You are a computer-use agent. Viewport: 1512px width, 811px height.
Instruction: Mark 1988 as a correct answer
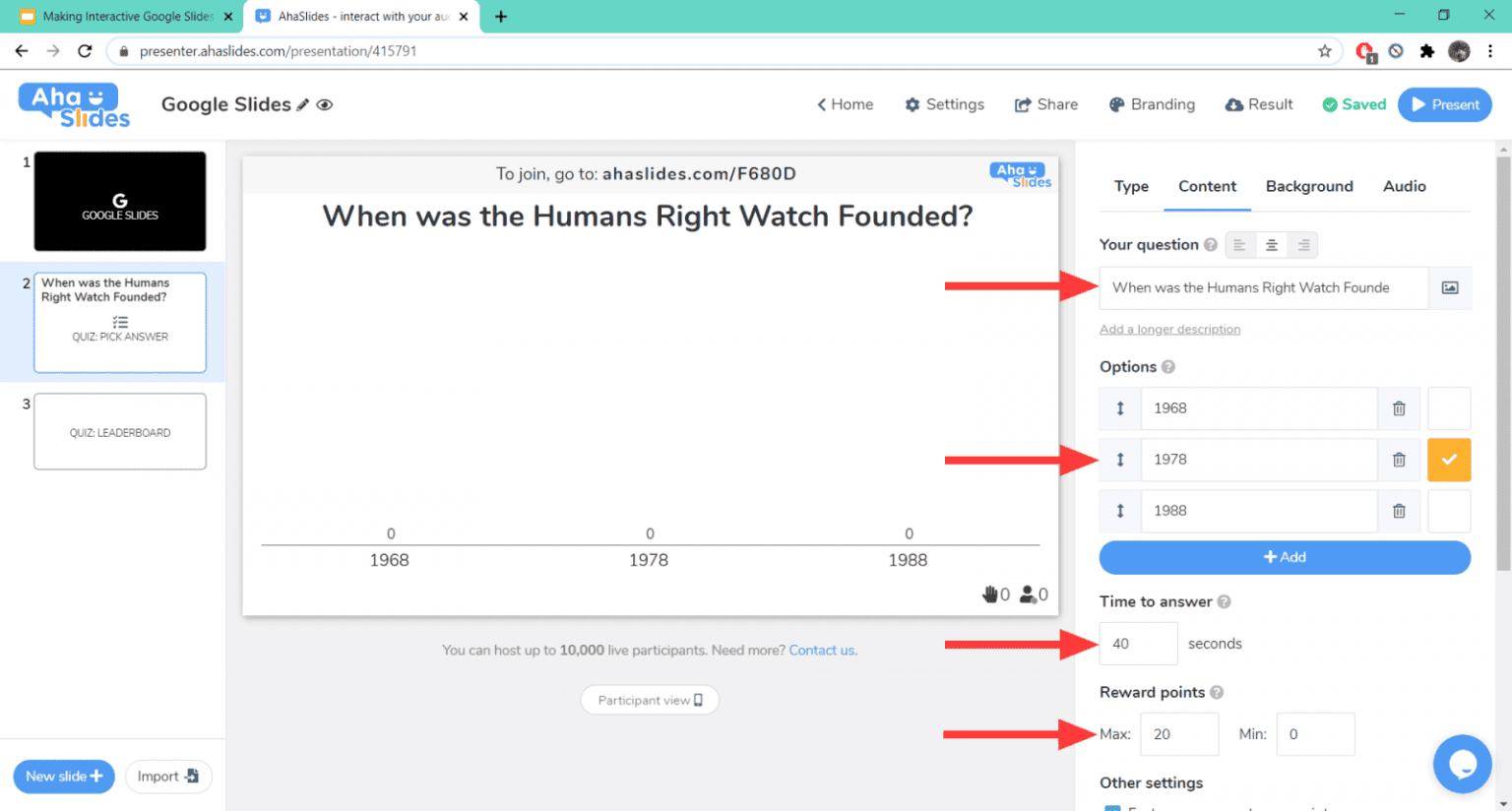click(1449, 511)
